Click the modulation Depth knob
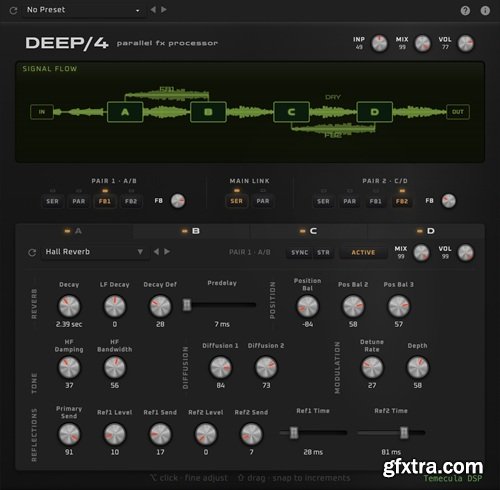Image resolution: width=500 pixels, height=490 pixels. point(418,367)
